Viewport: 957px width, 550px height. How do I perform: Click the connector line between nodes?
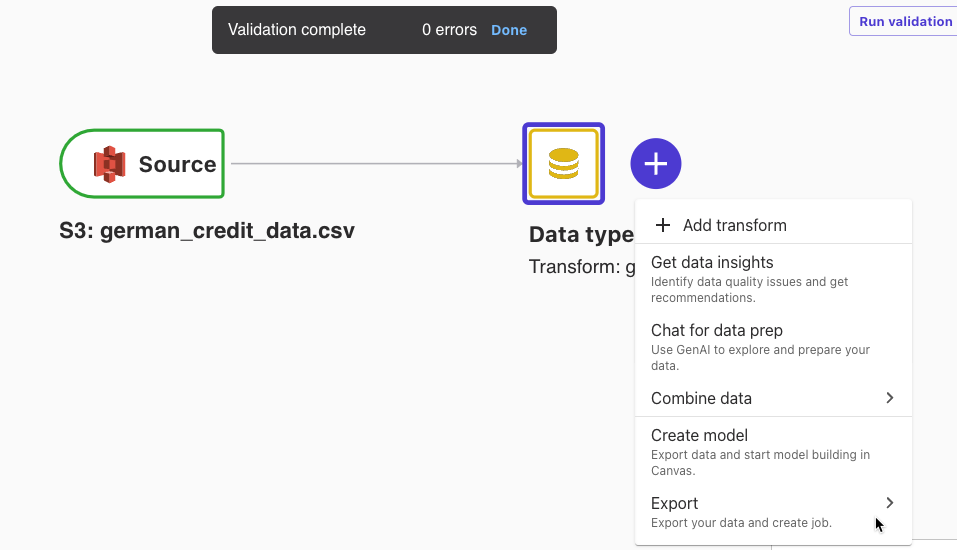point(376,164)
